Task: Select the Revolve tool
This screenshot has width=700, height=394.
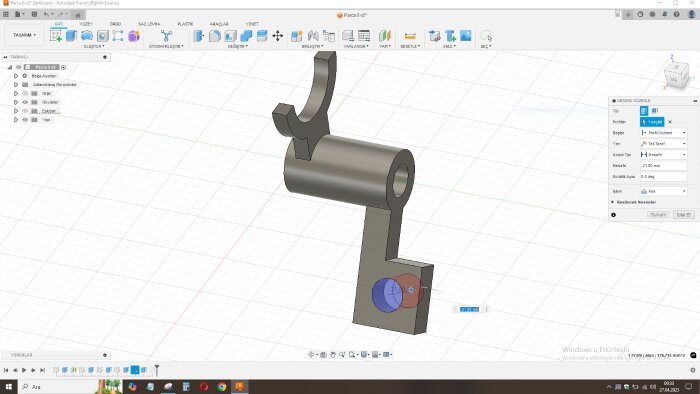Action: click(87, 36)
